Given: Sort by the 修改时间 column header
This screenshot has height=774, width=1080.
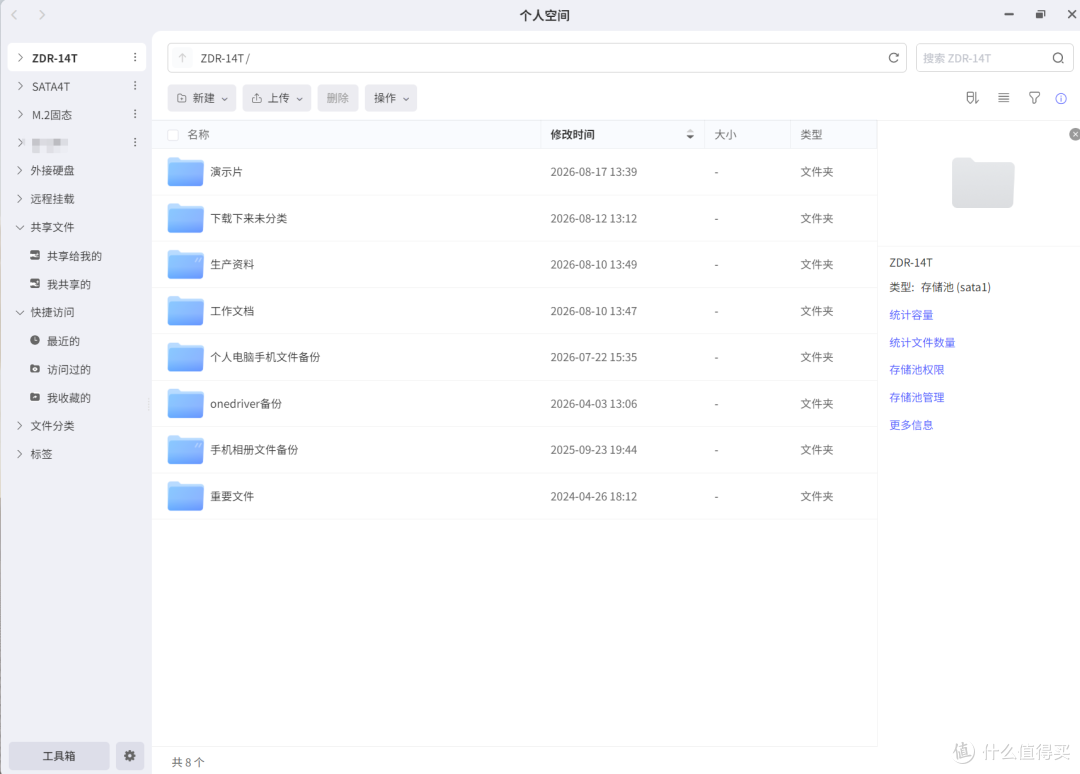Looking at the screenshot, I should tap(622, 134).
